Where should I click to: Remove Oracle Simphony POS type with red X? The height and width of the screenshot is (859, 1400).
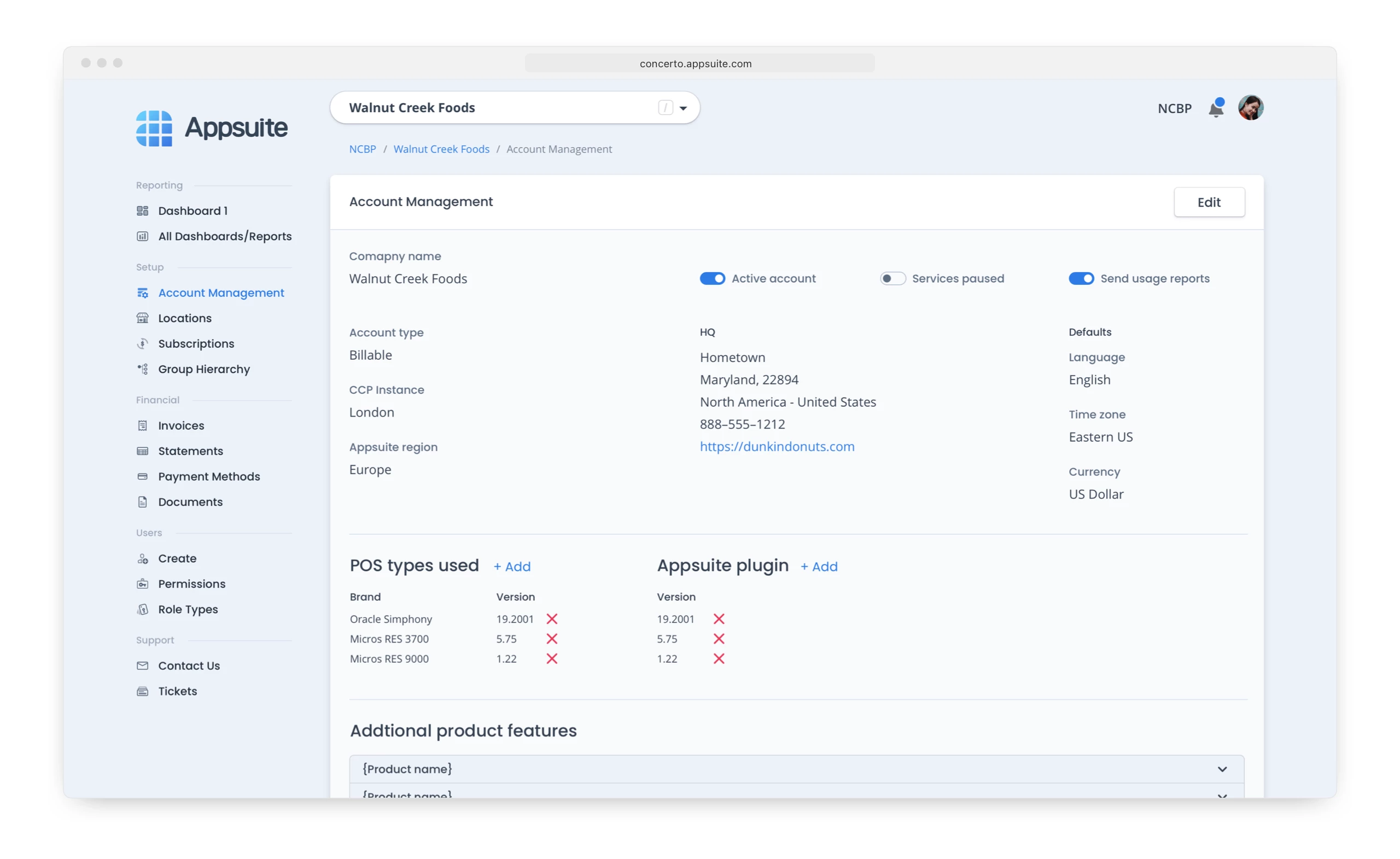point(552,618)
